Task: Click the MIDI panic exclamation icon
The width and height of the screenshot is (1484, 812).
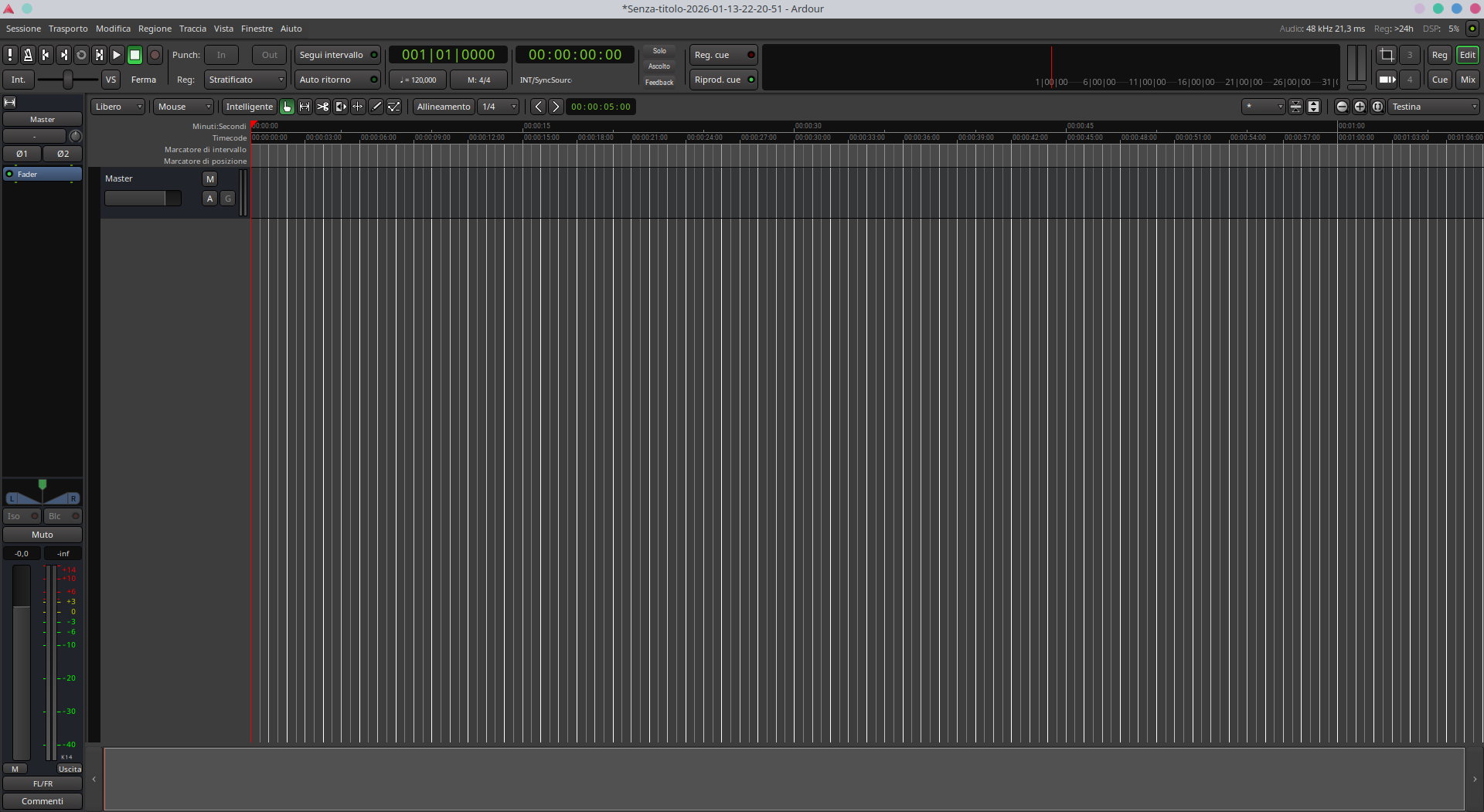Action: [10, 55]
